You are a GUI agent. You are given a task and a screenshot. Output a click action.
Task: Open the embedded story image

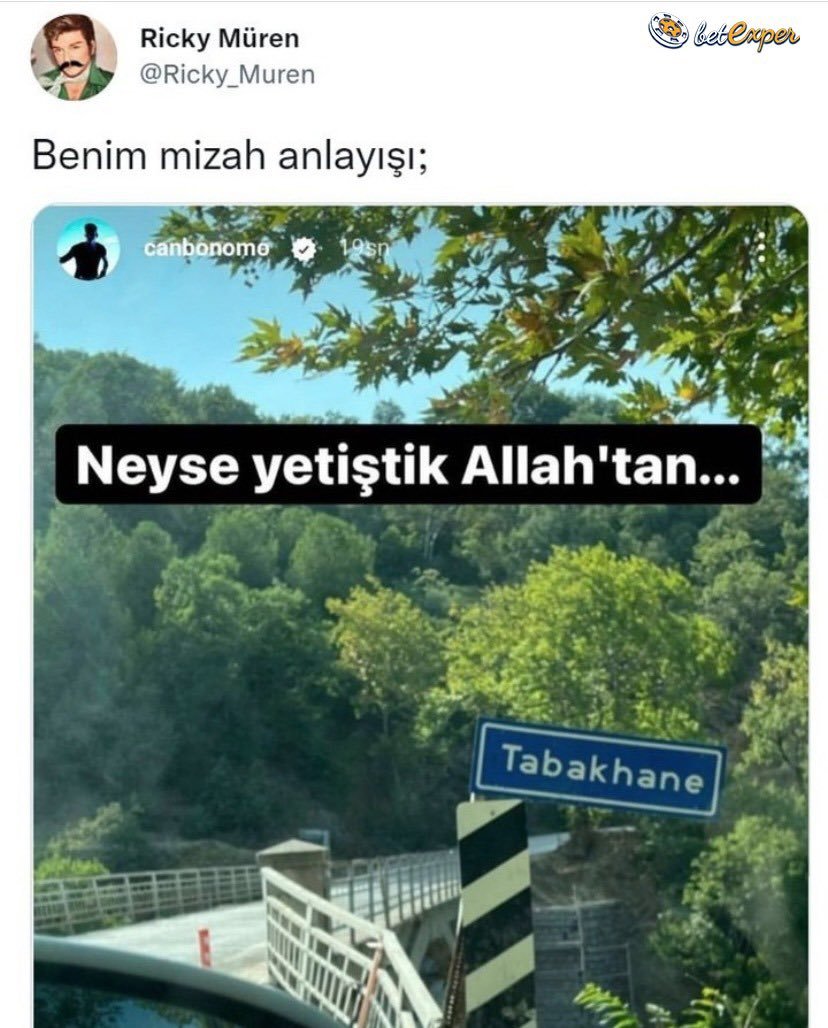(420, 617)
